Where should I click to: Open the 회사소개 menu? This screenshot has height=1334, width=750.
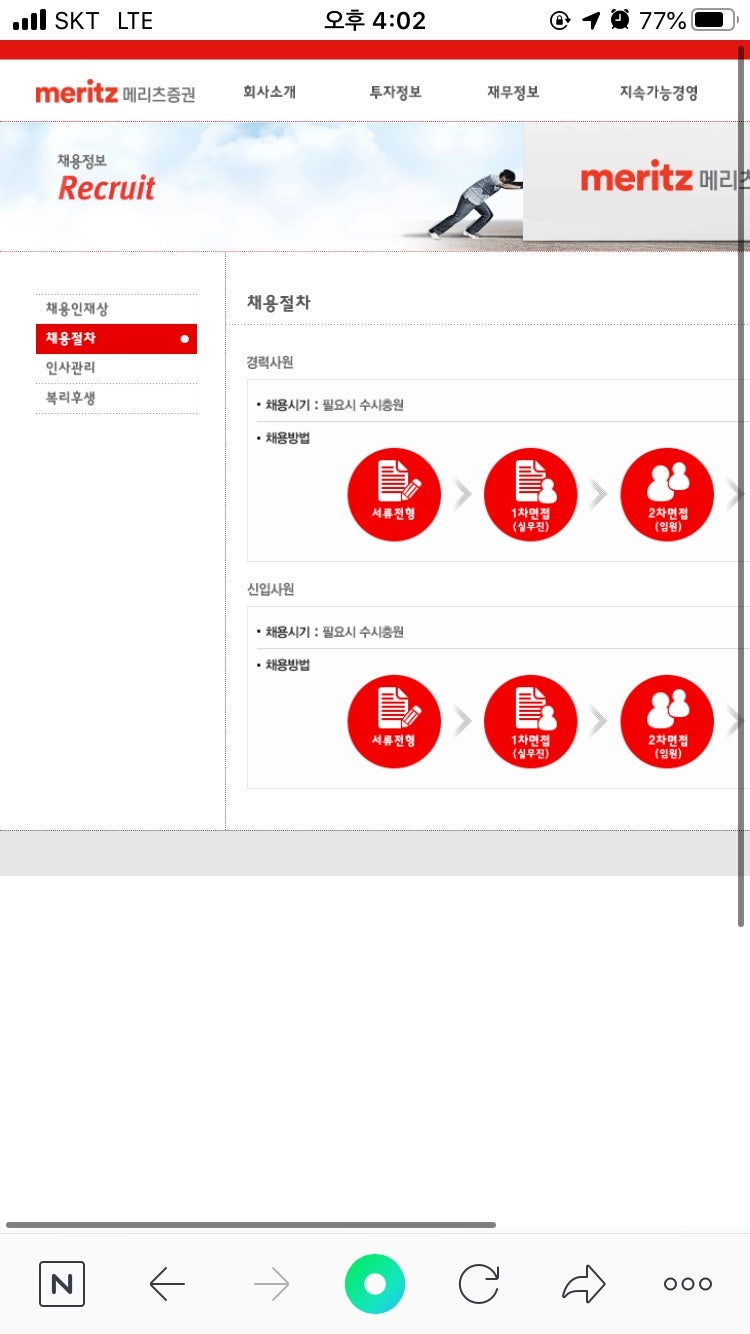[x=269, y=93]
